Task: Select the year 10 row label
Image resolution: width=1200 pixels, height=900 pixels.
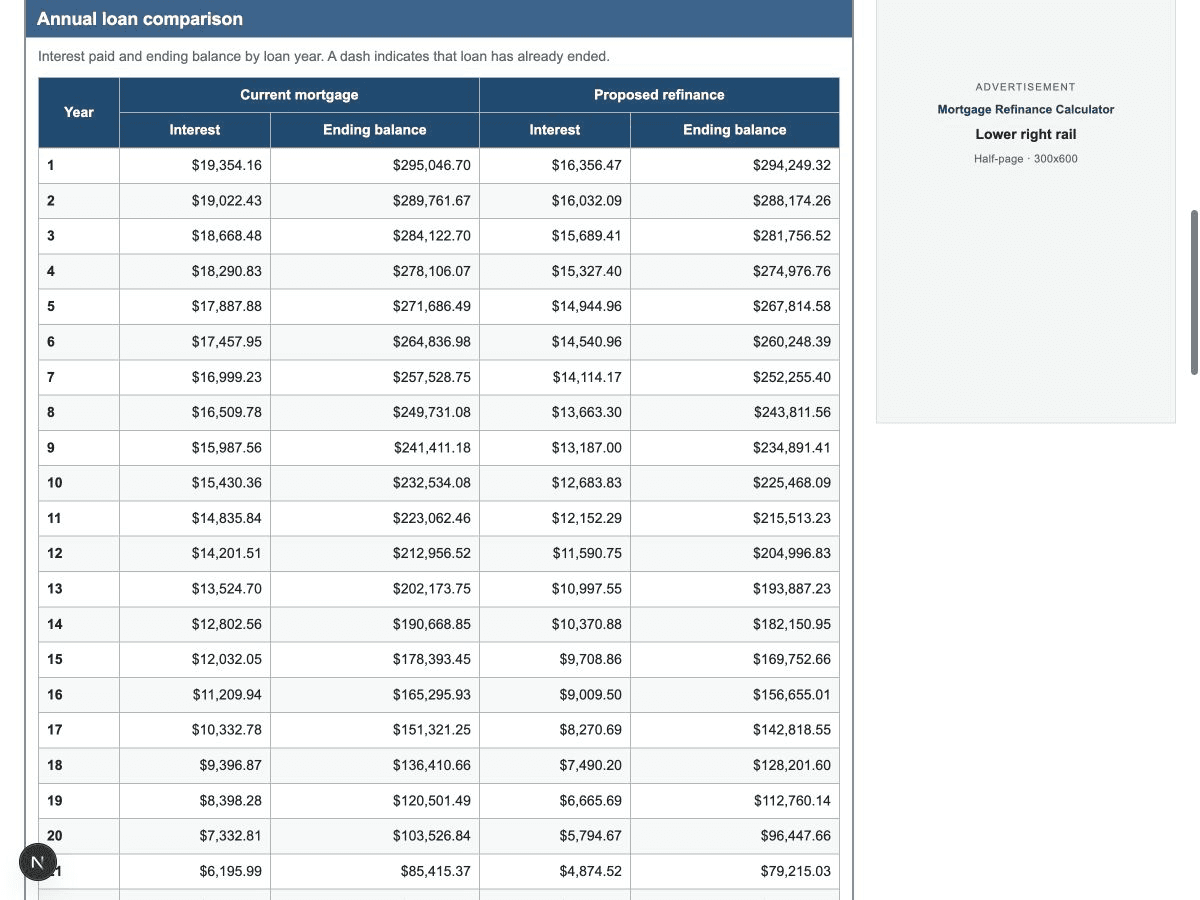Action: 79,483
